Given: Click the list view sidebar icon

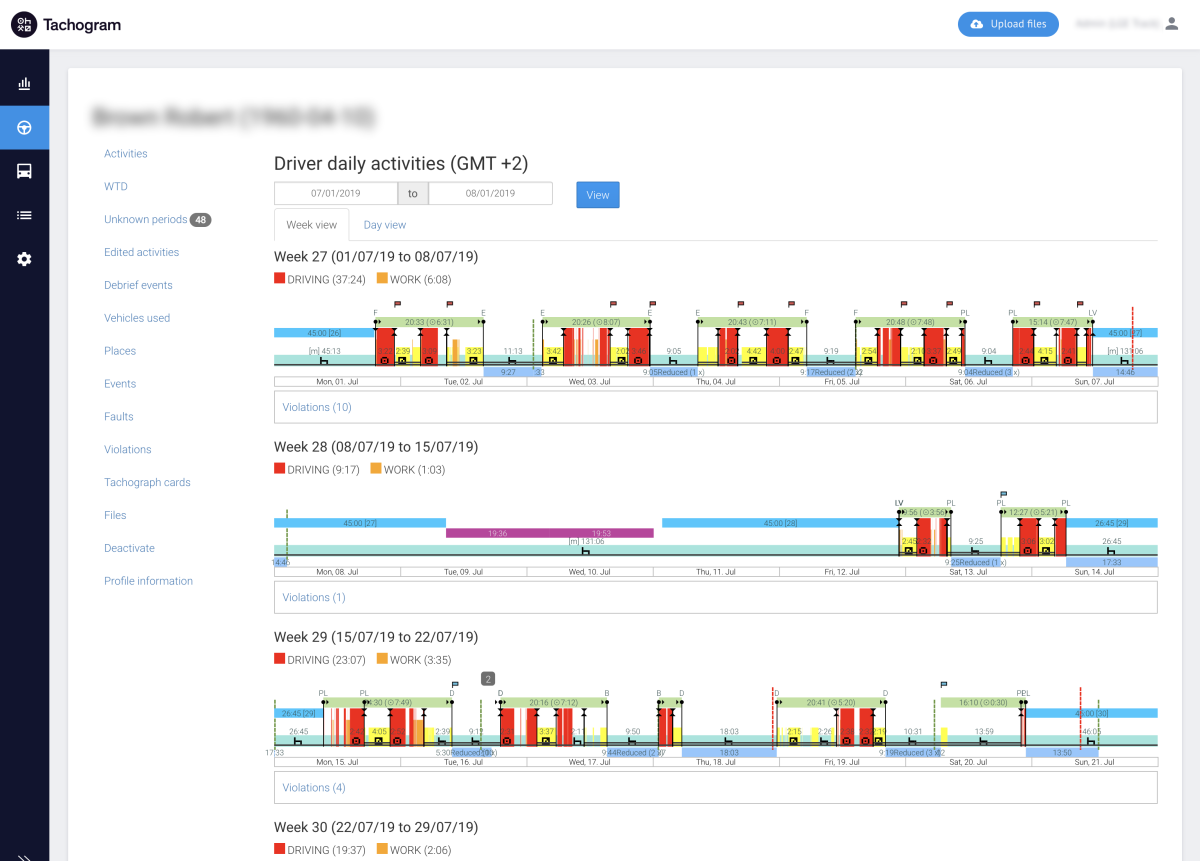Looking at the screenshot, I should pos(24,215).
